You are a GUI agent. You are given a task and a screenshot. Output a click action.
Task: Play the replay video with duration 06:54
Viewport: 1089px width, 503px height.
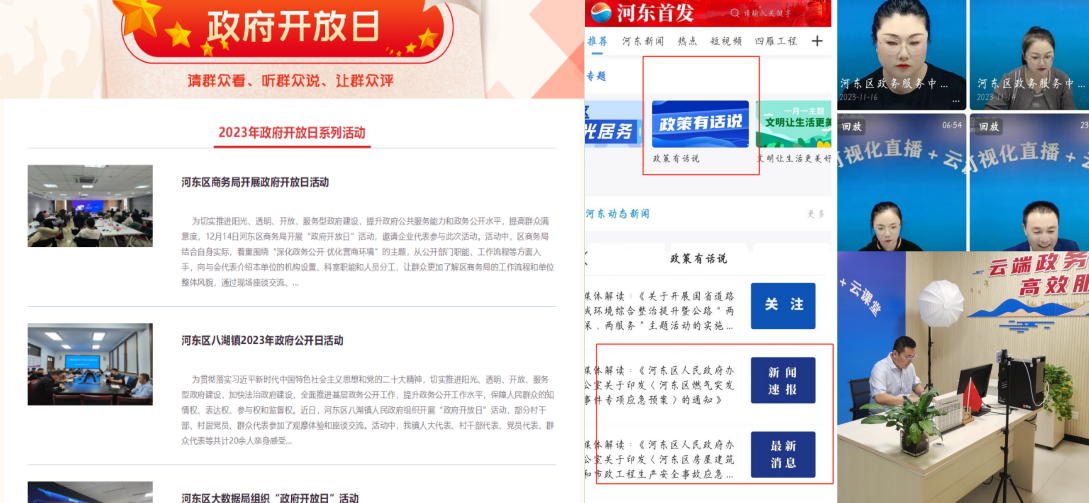click(x=901, y=183)
